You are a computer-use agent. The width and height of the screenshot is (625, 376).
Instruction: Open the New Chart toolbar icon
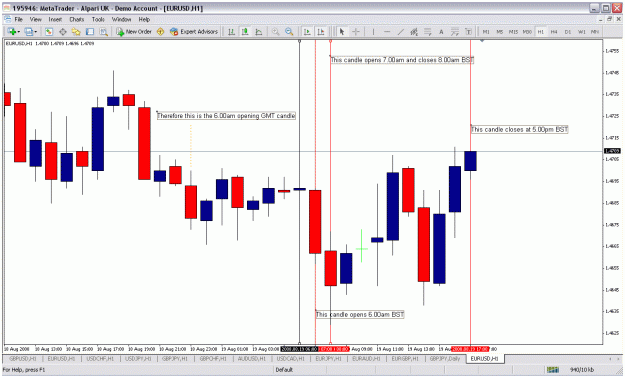coord(12,31)
